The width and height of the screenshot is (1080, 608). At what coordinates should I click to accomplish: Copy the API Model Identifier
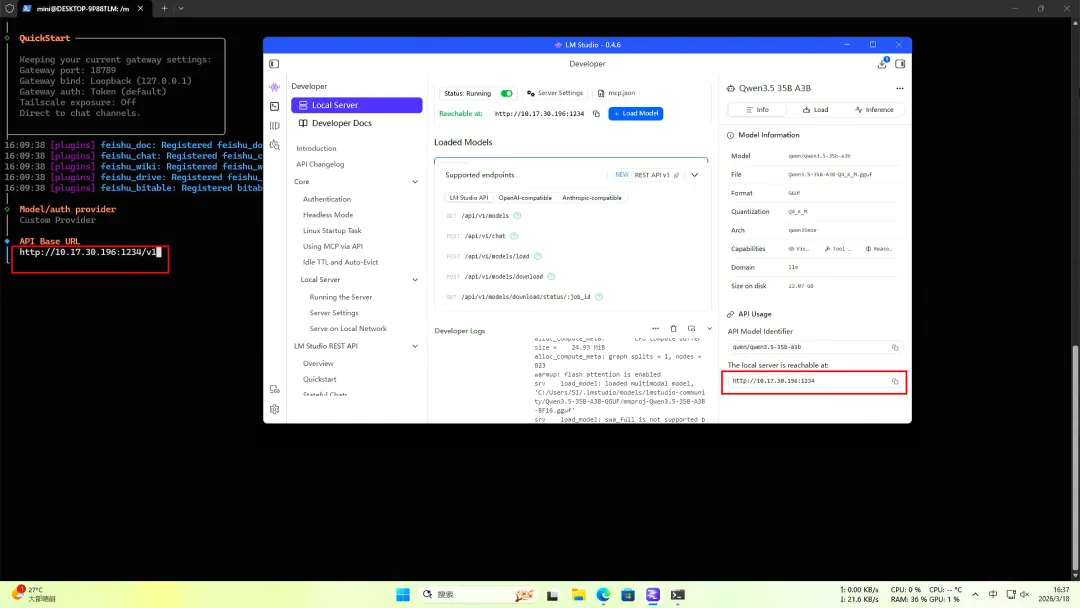[895, 348]
